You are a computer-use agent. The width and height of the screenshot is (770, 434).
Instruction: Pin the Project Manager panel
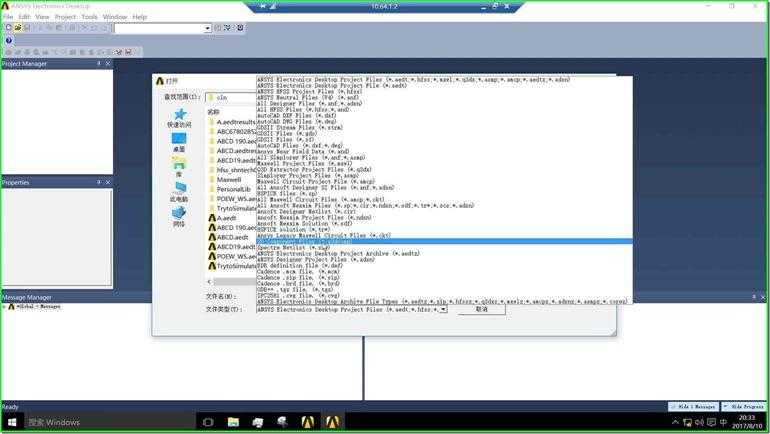(x=99, y=64)
